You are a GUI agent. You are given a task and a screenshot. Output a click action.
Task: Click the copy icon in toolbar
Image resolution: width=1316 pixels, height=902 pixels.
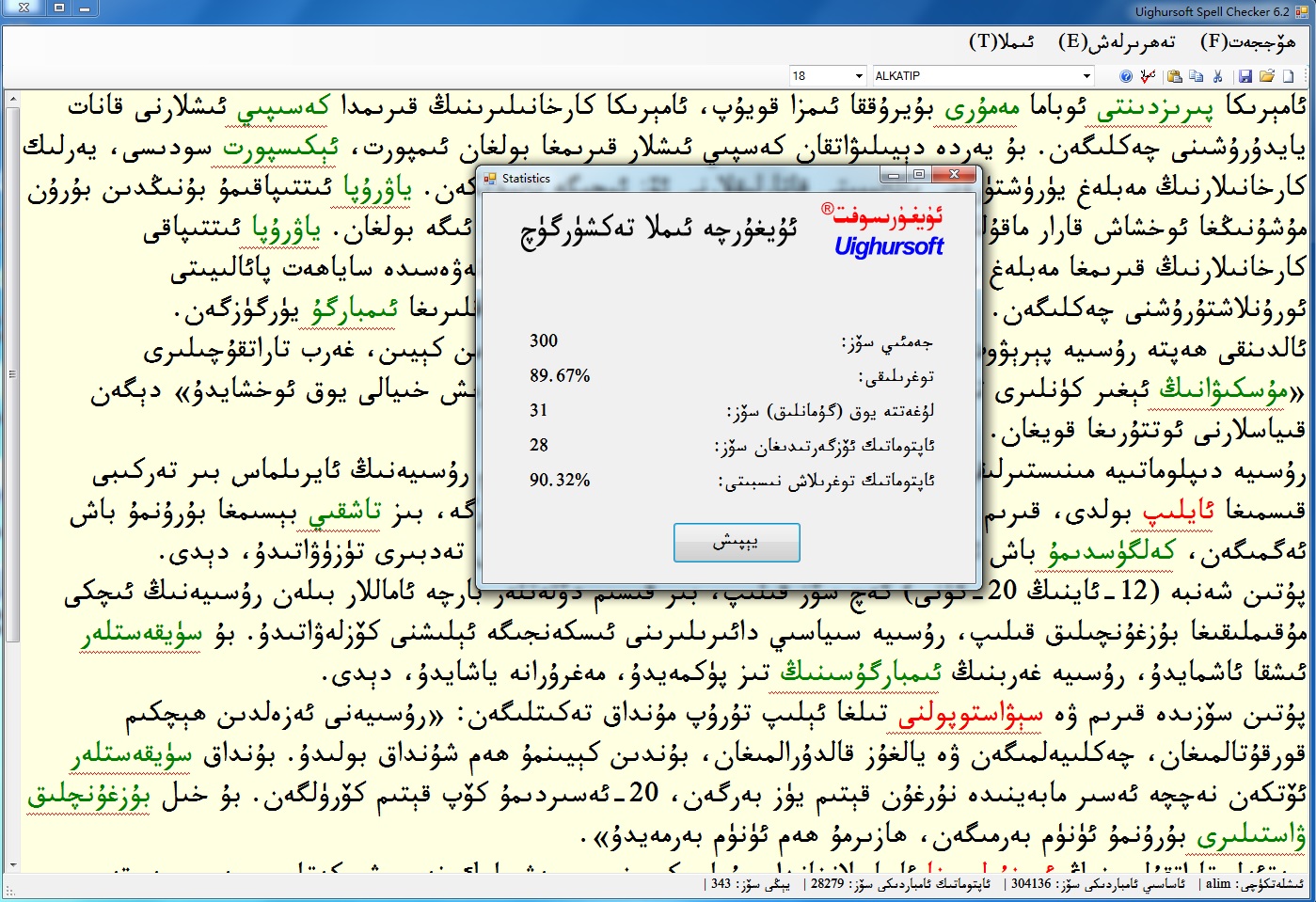pos(1196,76)
